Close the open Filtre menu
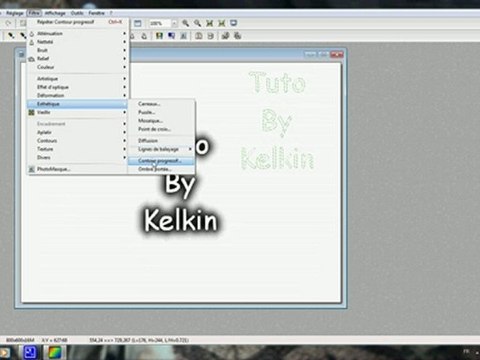 (x=34, y=13)
